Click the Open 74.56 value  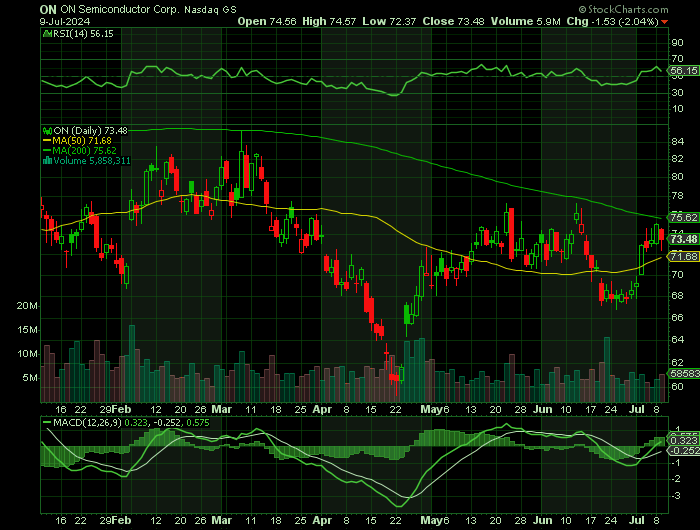267,21
